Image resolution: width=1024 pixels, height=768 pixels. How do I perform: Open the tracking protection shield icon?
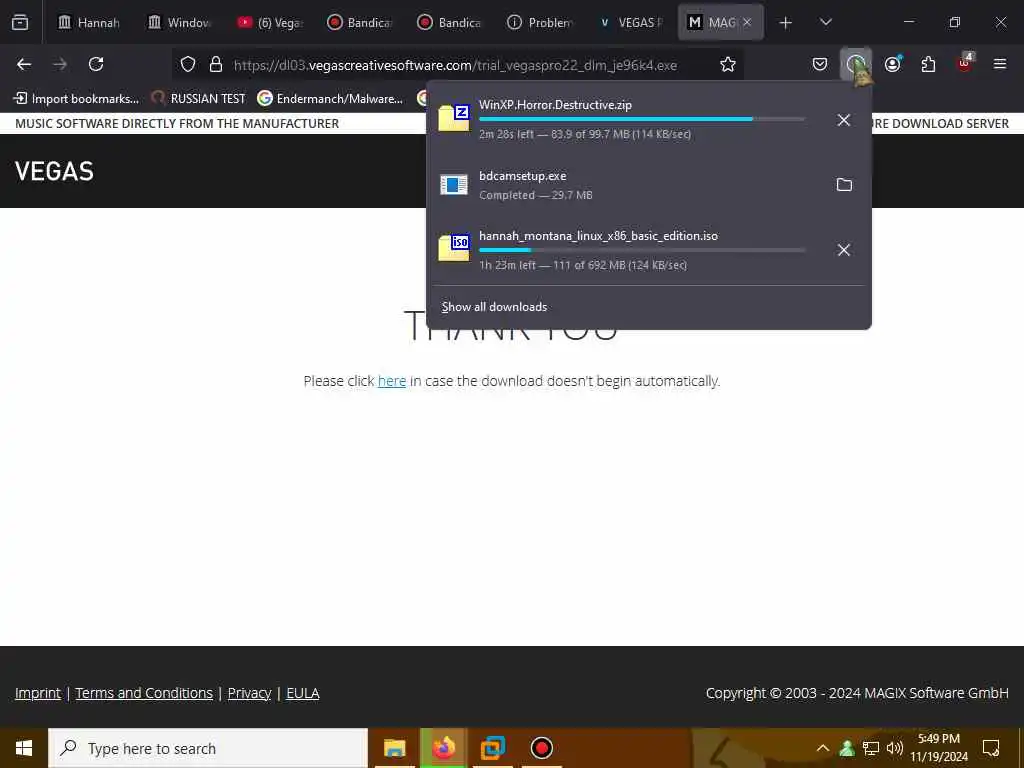tap(188, 64)
